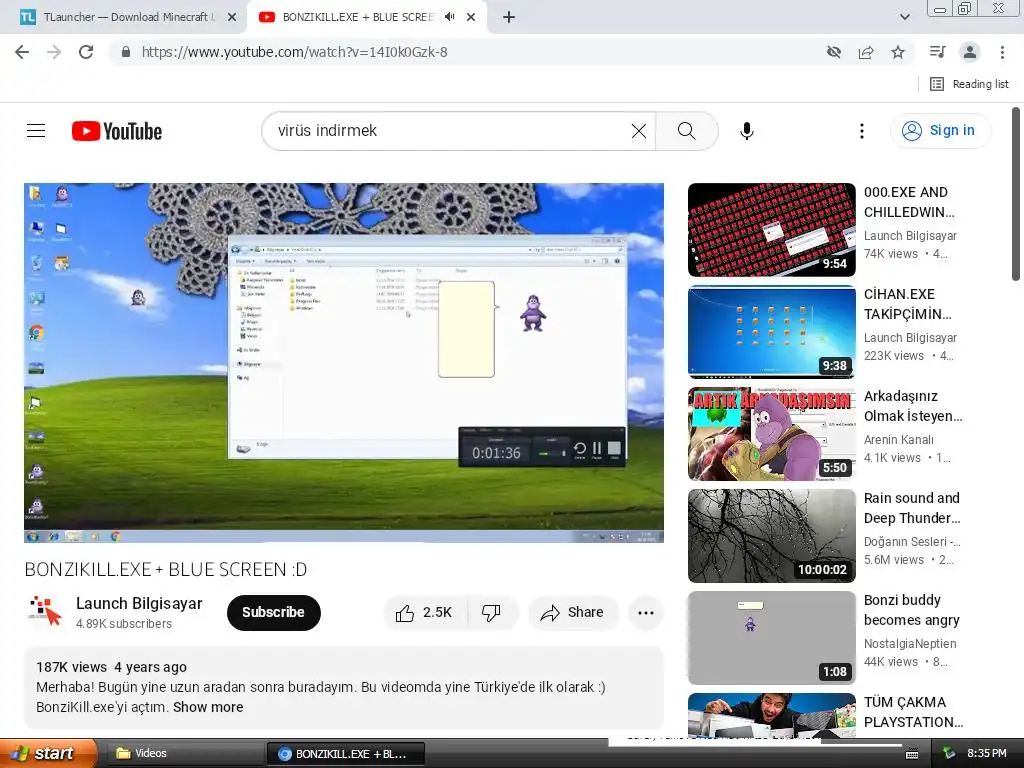Share the BONZIKILL.EXE video

(x=573, y=613)
